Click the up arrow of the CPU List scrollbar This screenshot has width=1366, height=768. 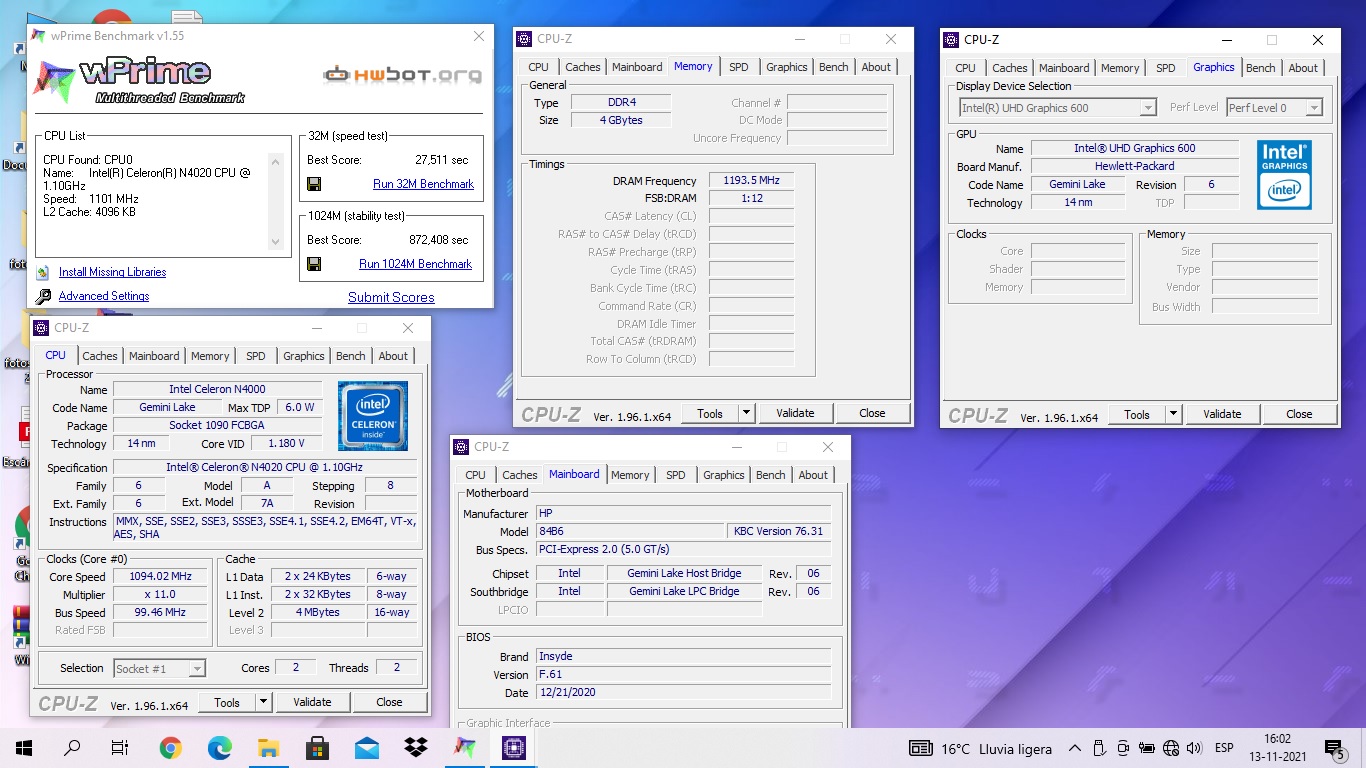coord(277,160)
